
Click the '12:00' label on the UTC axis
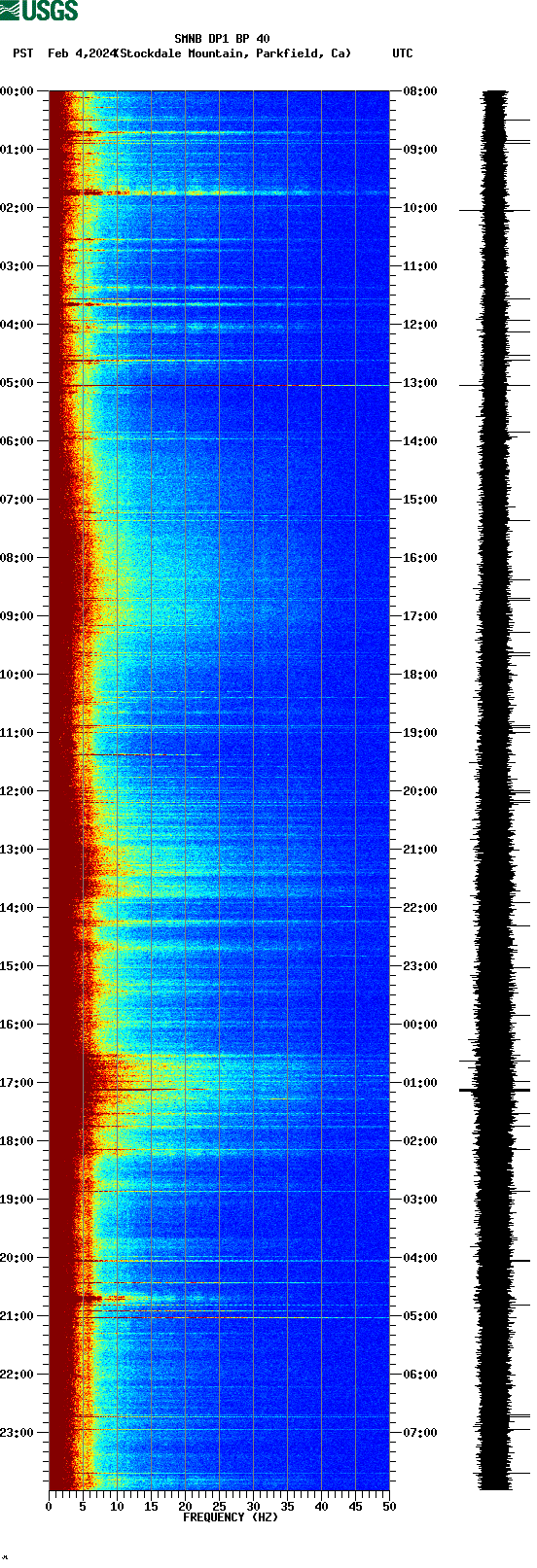[420, 325]
